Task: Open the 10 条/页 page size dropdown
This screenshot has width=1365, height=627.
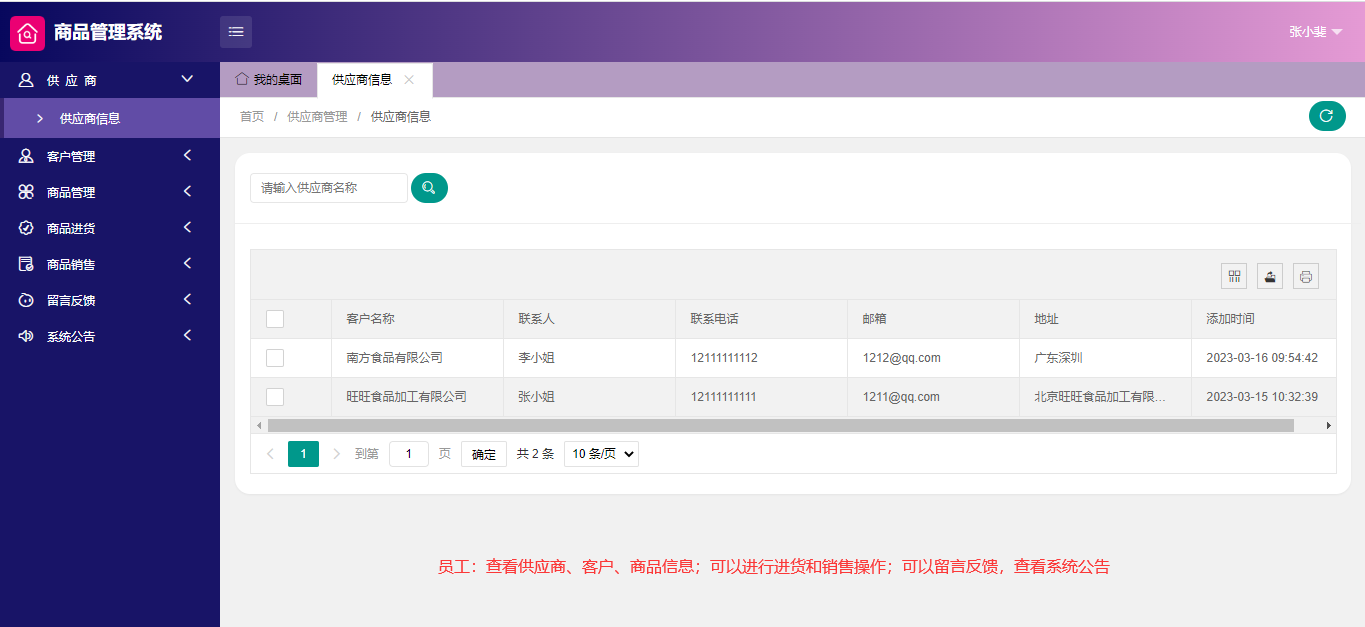Action: coord(601,454)
